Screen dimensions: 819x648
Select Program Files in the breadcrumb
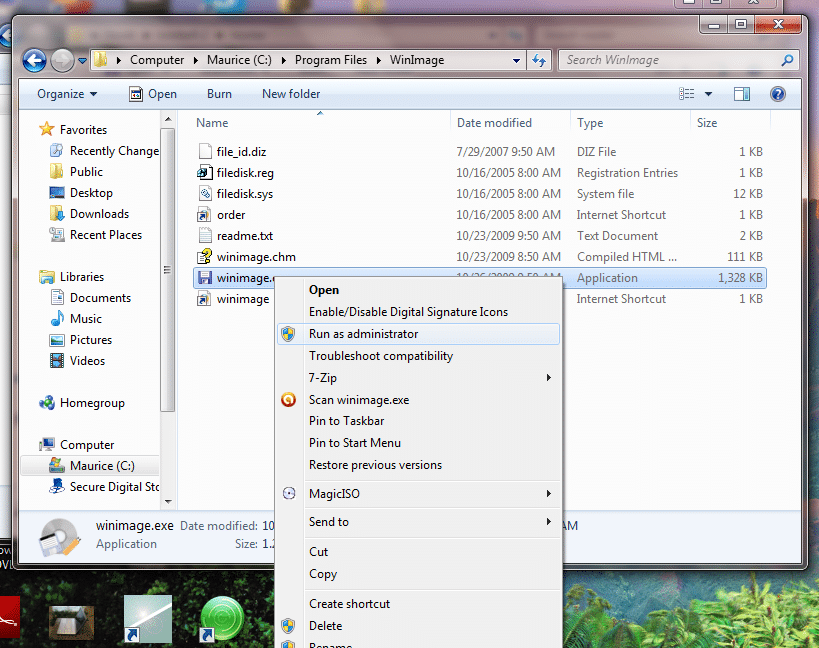coord(331,60)
